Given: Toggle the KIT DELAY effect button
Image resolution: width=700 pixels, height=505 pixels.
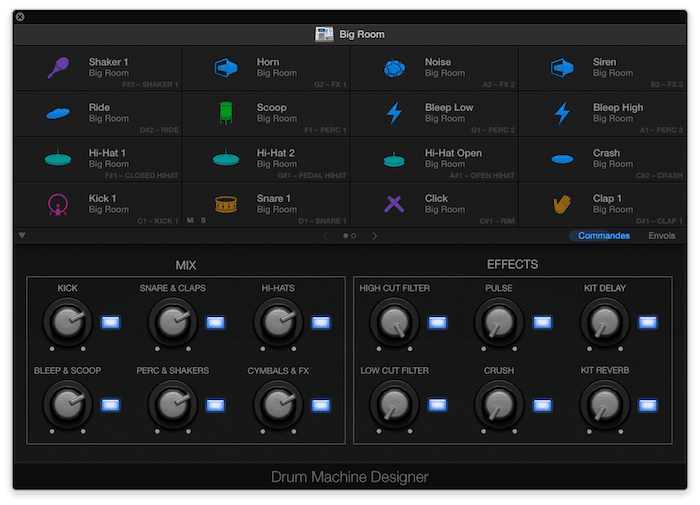Looking at the screenshot, I should (x=647, y=322).
